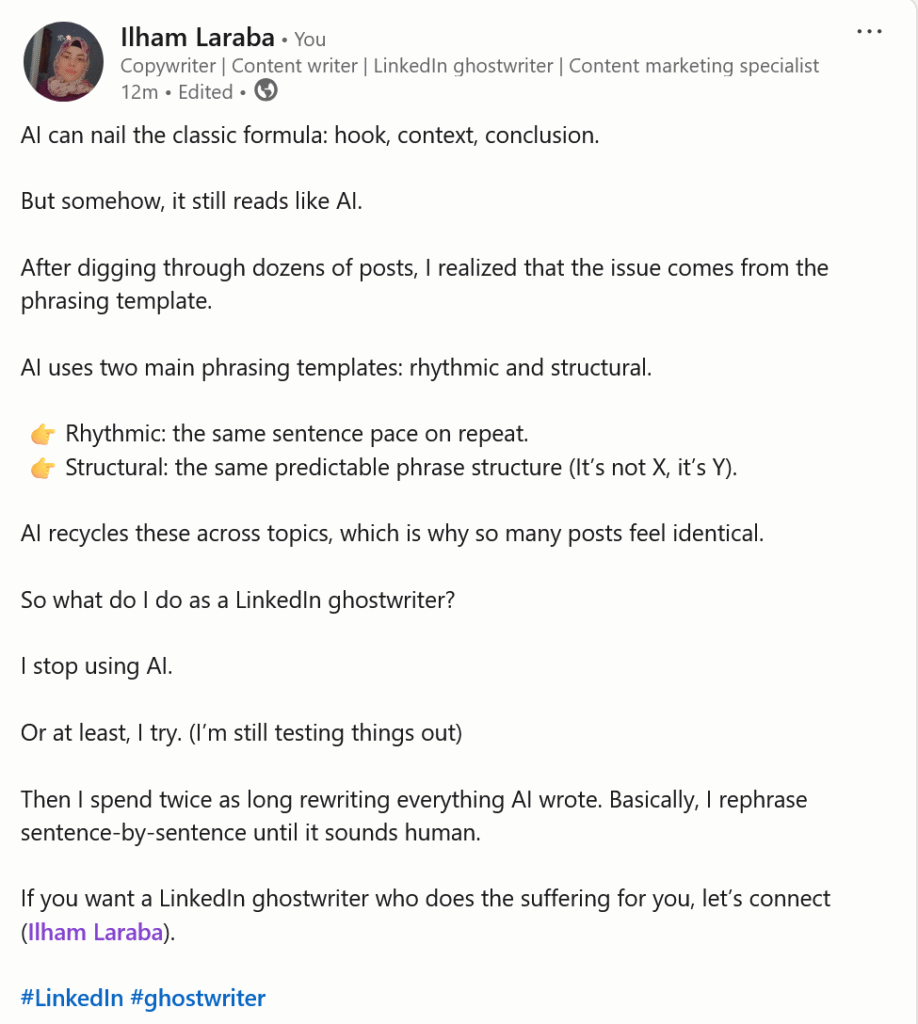Click the paragraph starting "Then I spend twice as long"
Image resolution: width=918 pixels, height=1024 pixels.
click(413, 800)
